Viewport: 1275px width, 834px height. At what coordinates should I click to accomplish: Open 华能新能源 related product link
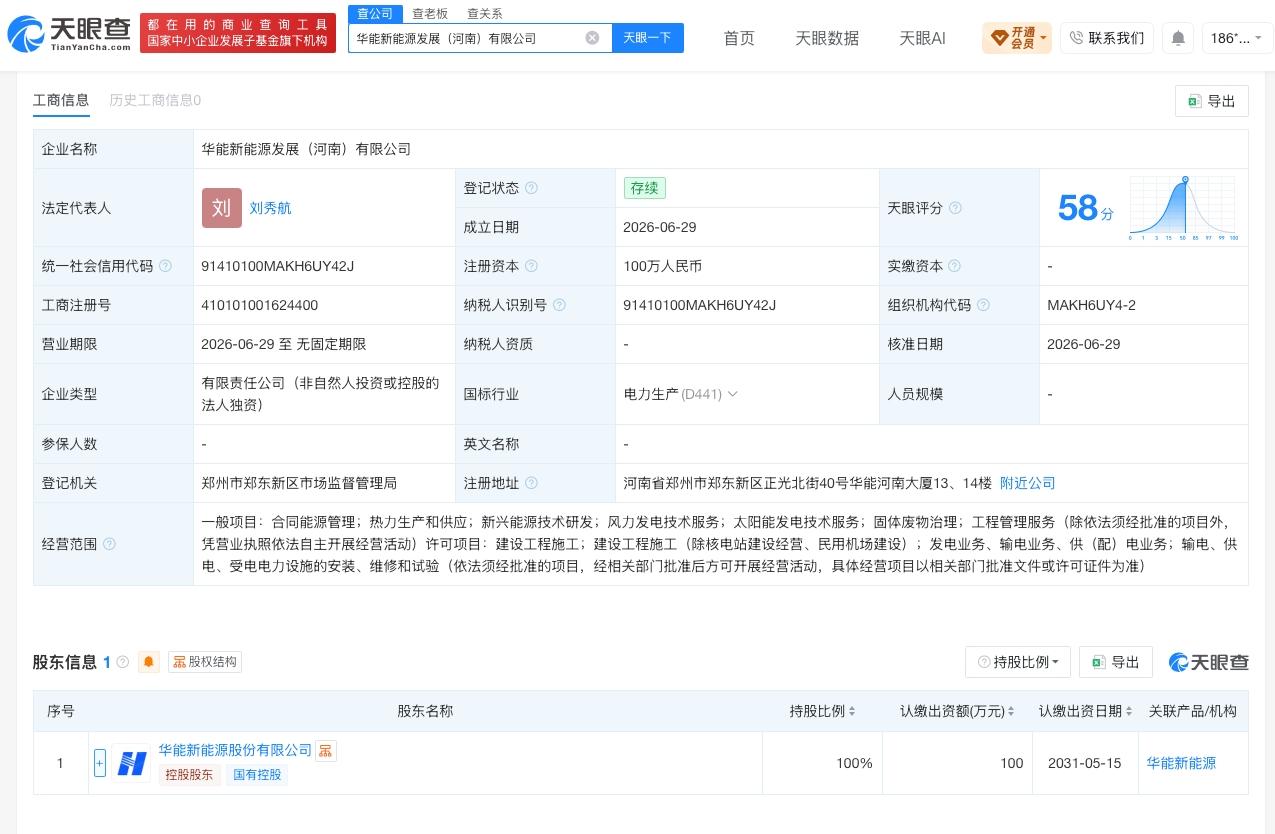(1181, 763)
